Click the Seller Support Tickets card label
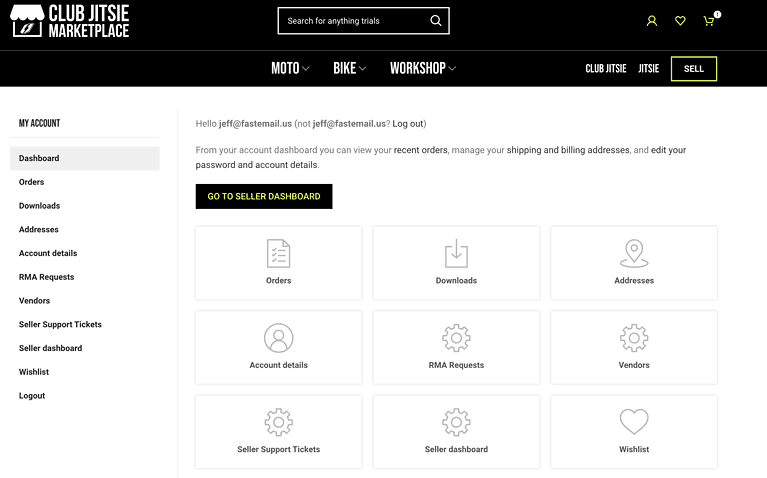The image size is (767, 478). click(278, 449)
